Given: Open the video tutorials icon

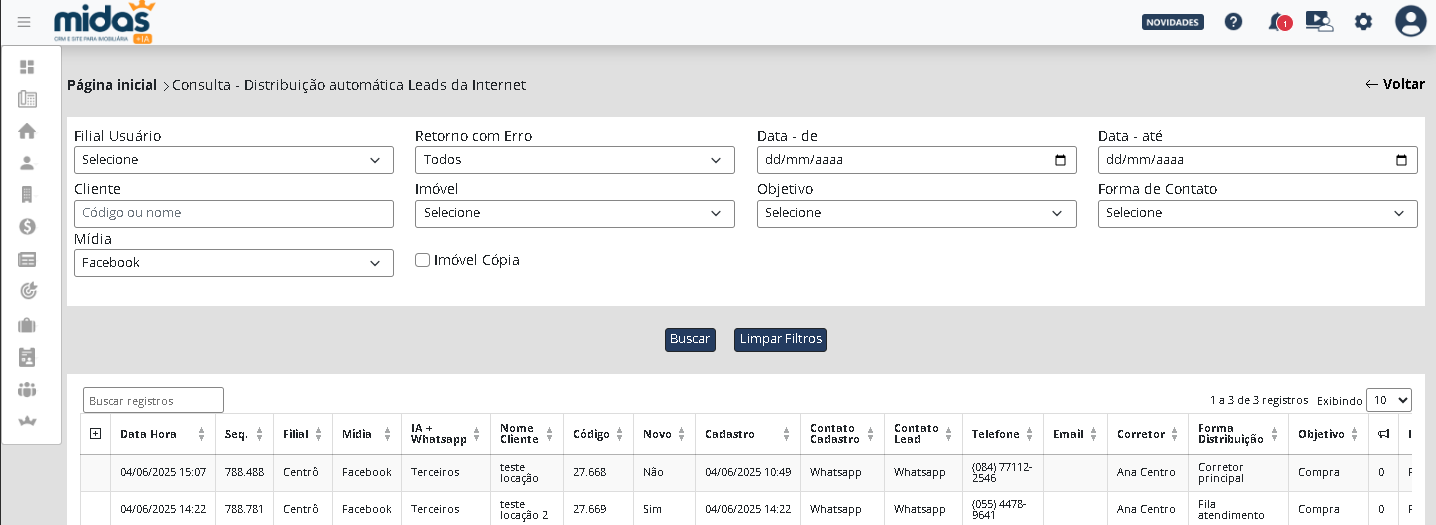Looking at the screenshot, I should click(1319, 21).
